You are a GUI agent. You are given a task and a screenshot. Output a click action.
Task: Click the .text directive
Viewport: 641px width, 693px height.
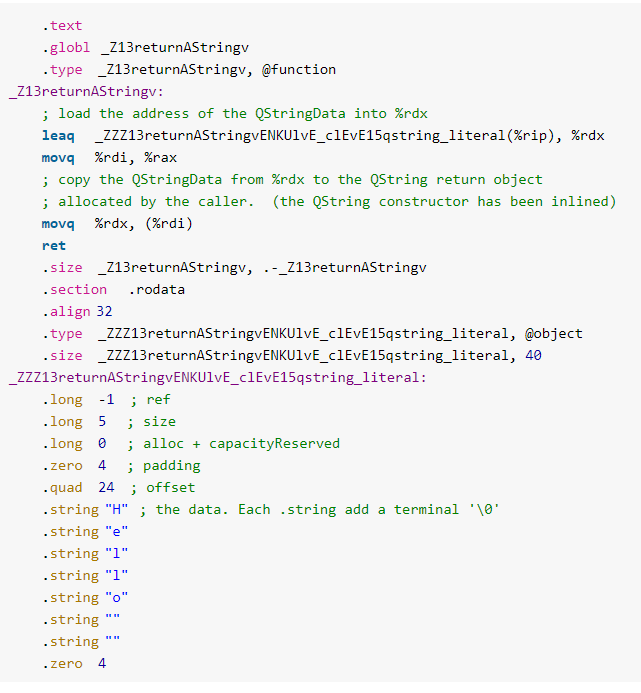point(62,26)
